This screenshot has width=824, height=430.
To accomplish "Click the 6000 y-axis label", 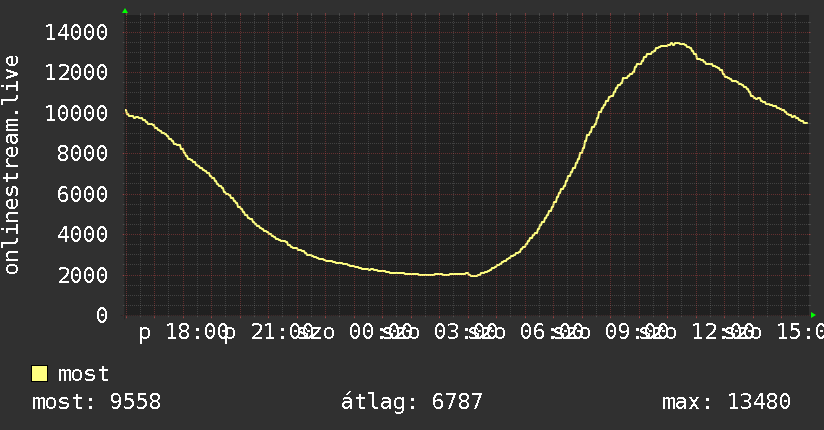I will (x=83, y=194).
